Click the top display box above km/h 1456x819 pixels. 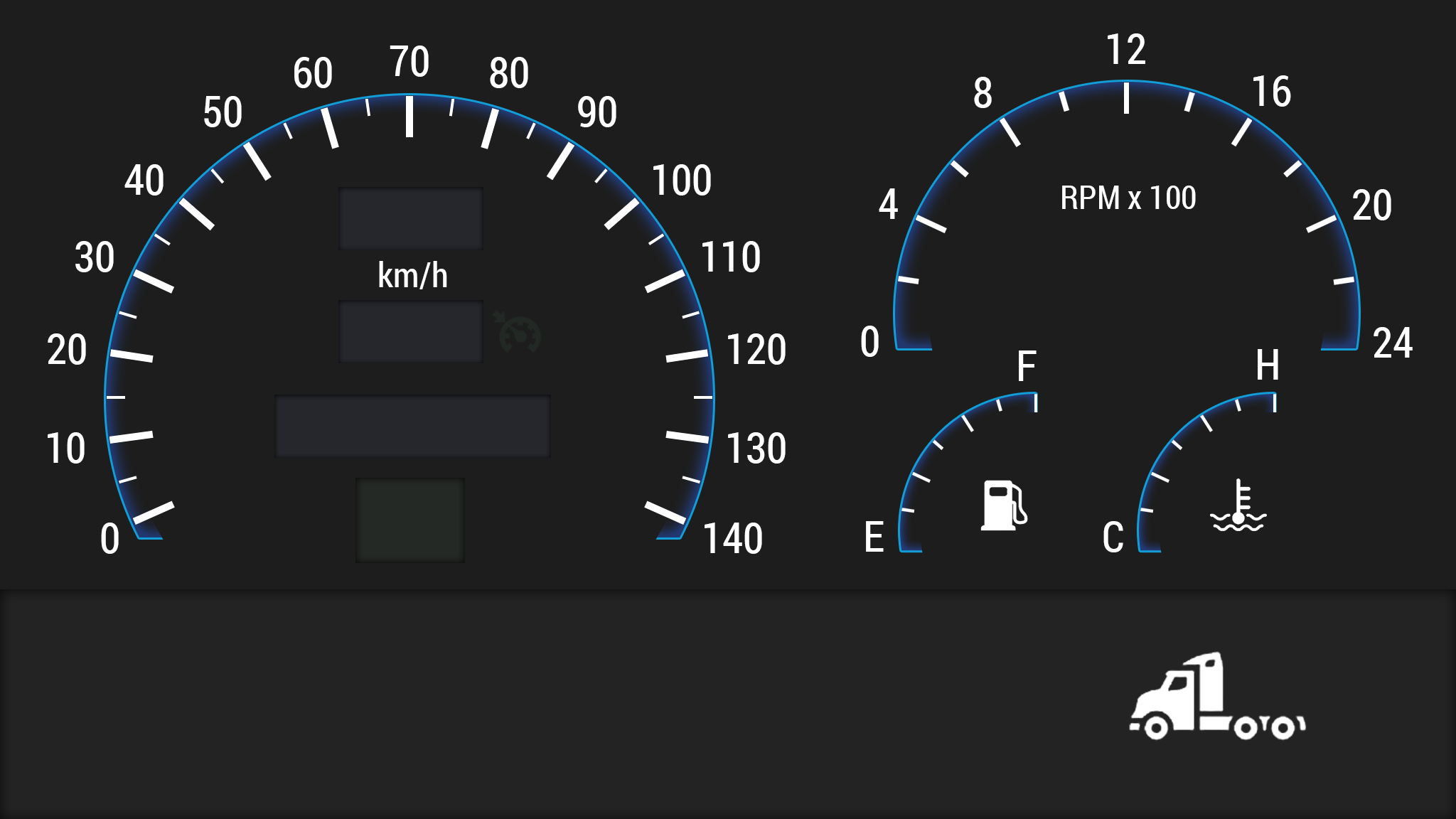click(411, 218)
